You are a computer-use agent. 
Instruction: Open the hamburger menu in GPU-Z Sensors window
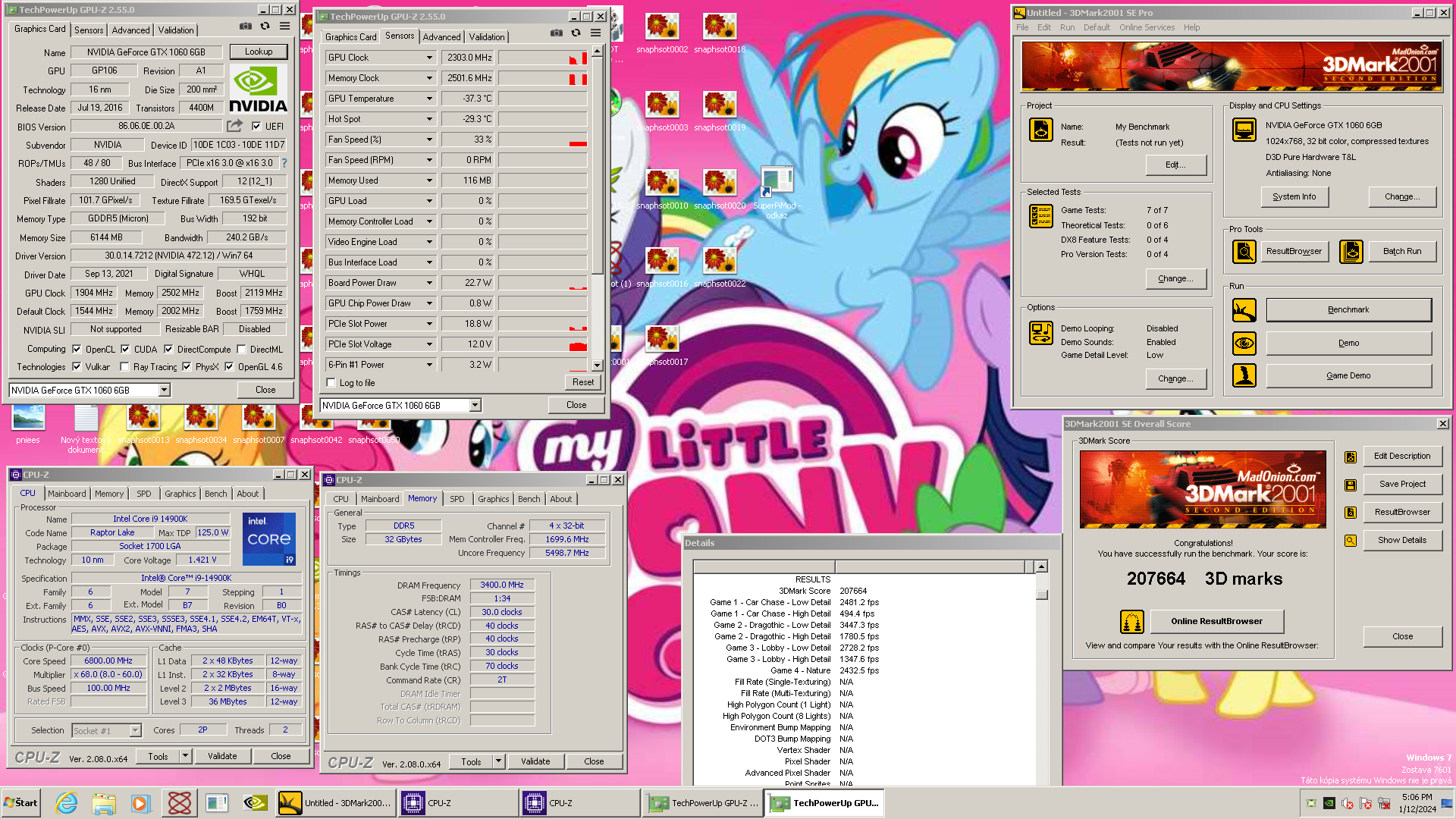pos(596,33)
